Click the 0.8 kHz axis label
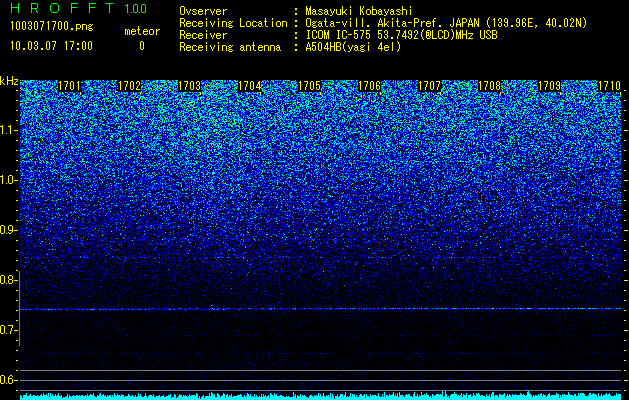The height and width of the screenshot is (400, 629). 9,280
